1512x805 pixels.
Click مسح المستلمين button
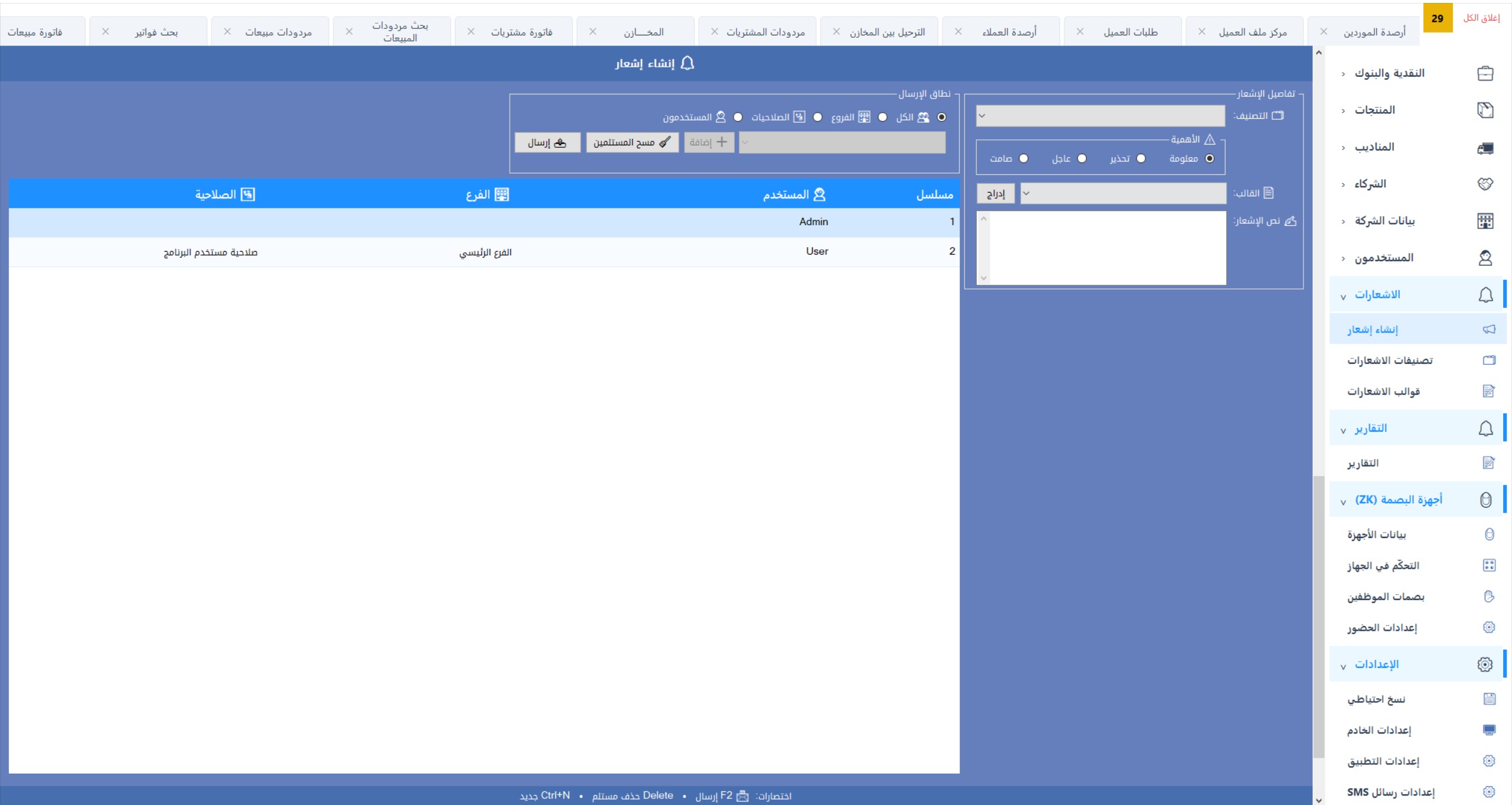[632, 142]
